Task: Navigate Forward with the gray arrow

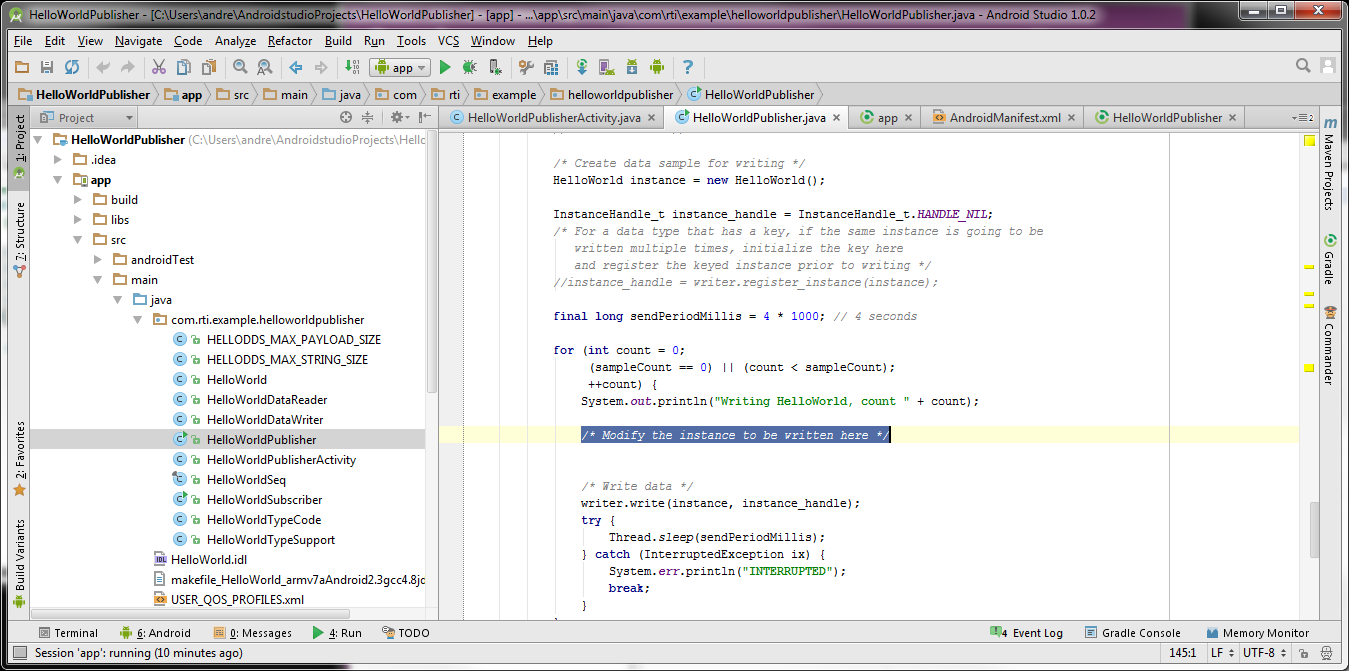Action: (x=321, y=67)
